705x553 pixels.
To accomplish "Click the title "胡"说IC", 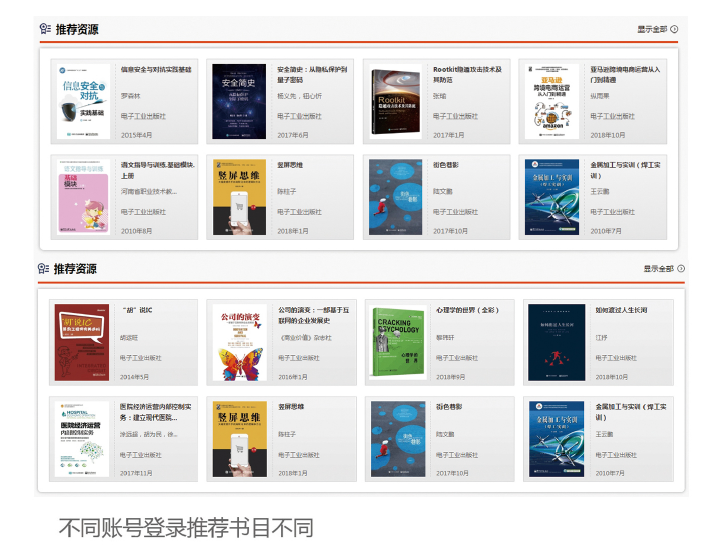I will 137,310.
